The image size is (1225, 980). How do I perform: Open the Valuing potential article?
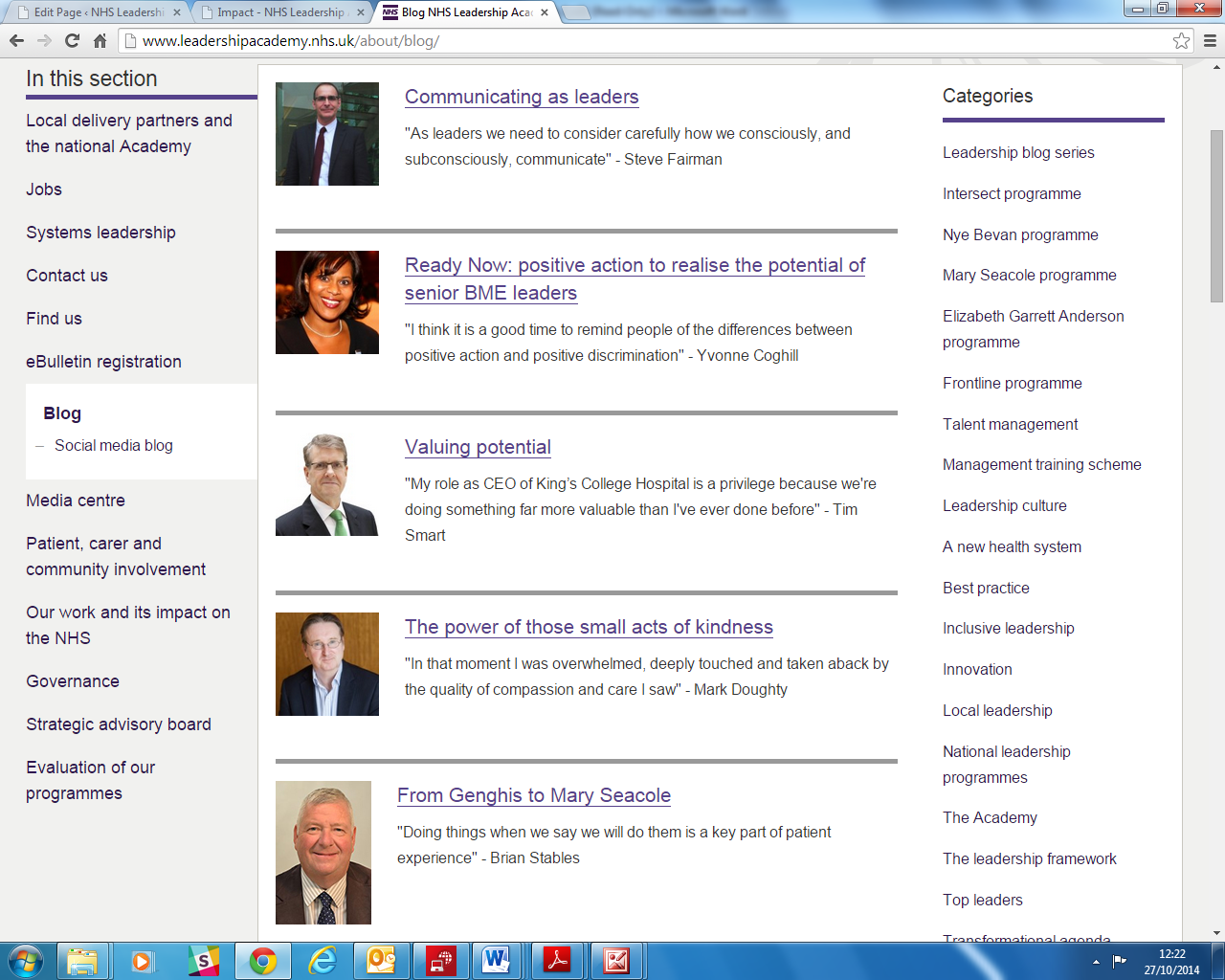tap(478, 447)
